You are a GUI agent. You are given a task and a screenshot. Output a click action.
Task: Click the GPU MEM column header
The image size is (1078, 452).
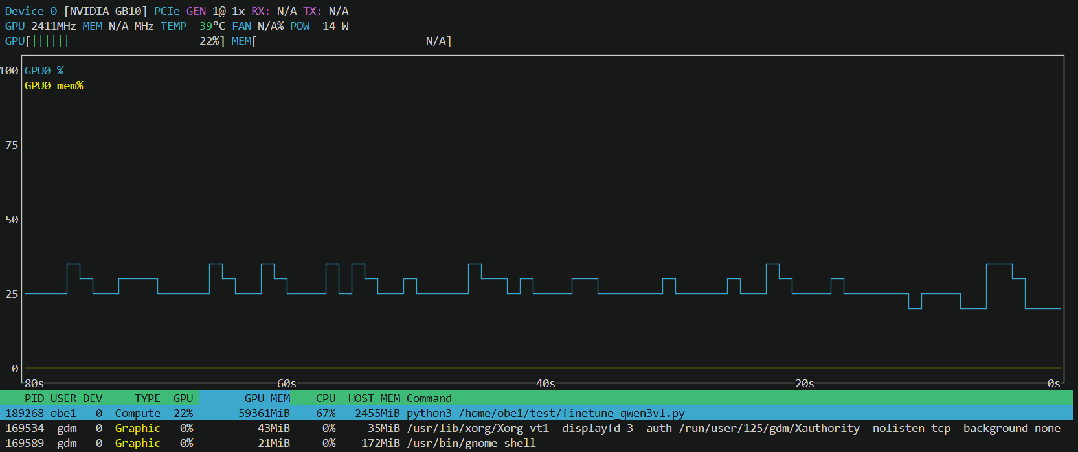coord(266,398)
